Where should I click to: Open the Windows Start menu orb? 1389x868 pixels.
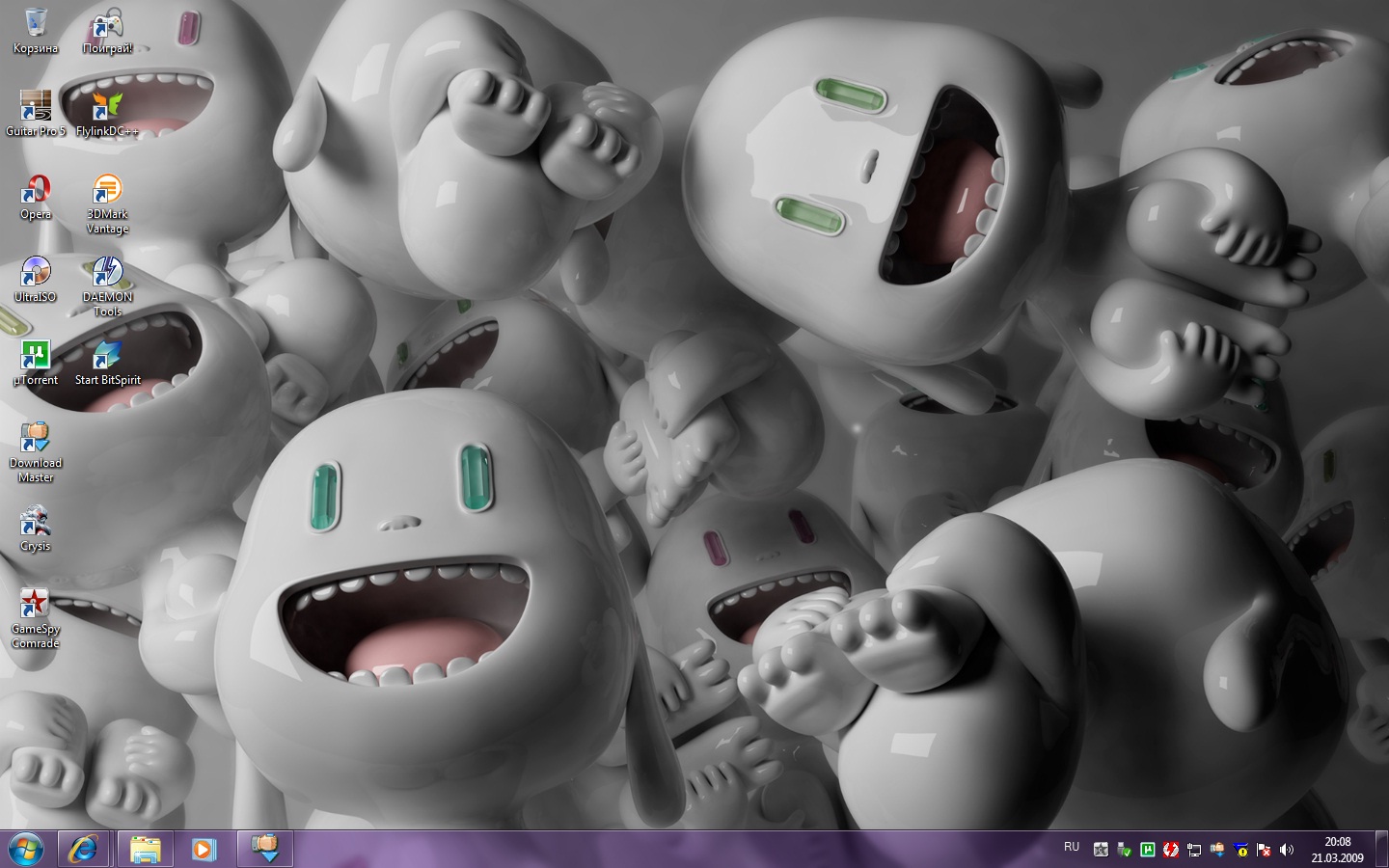[x=26, y=849]
